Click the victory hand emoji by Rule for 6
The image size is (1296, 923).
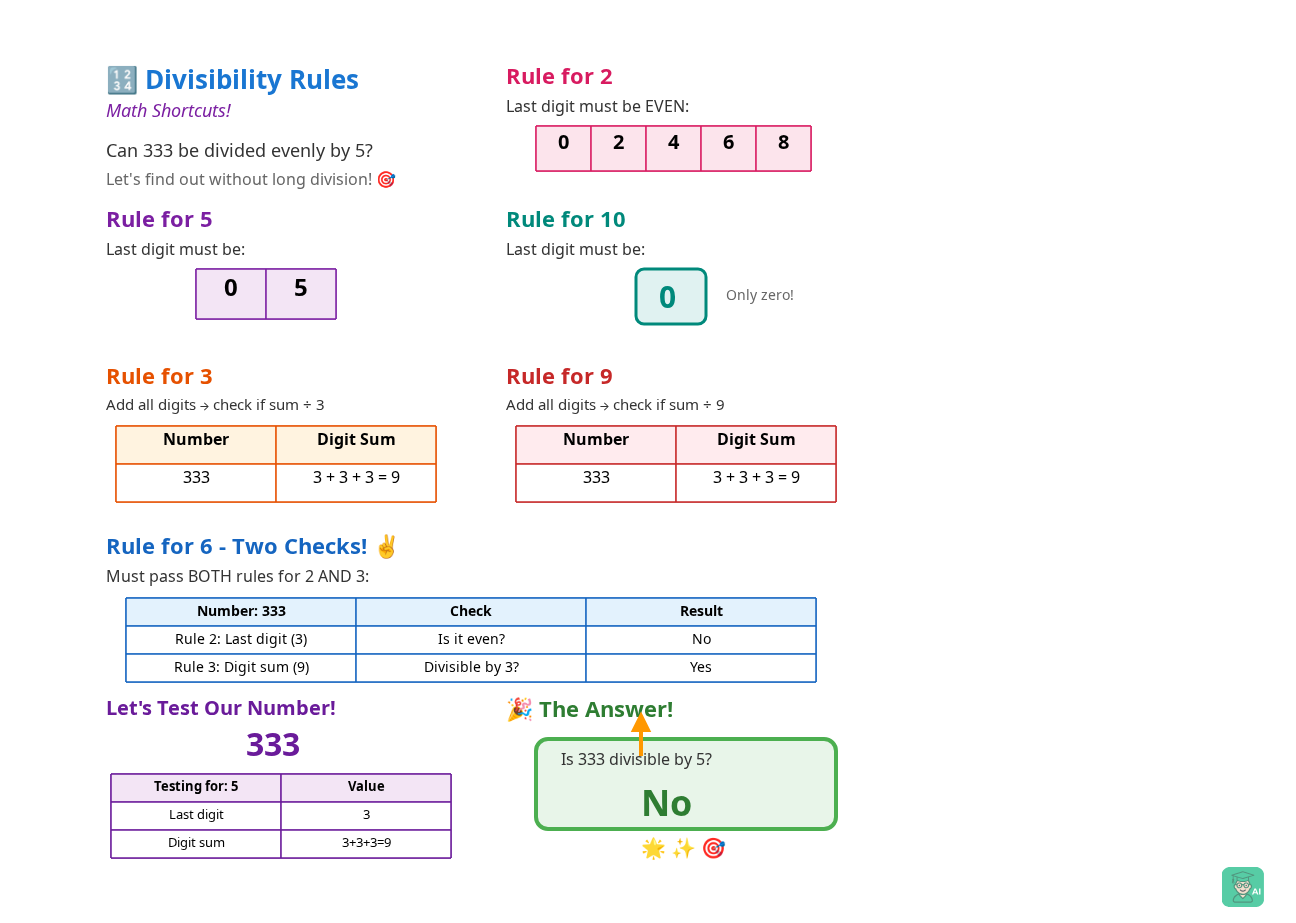point(387,547)
